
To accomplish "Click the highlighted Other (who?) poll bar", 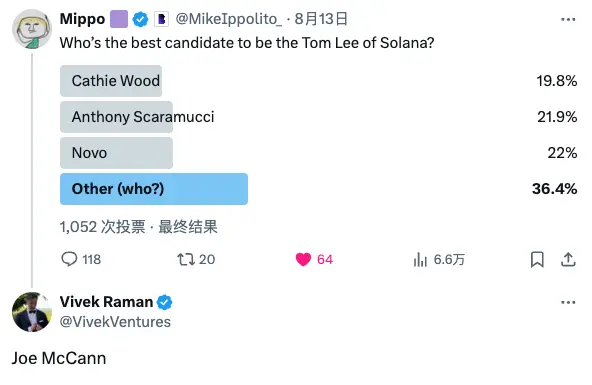I will pos(154,189).
